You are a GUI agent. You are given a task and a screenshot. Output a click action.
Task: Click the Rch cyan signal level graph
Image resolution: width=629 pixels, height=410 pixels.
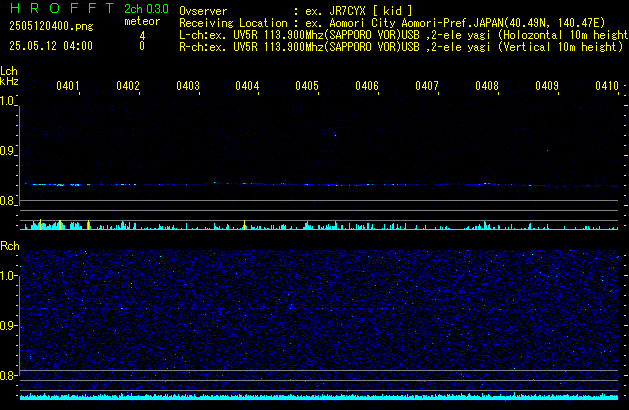pos(319,396)
